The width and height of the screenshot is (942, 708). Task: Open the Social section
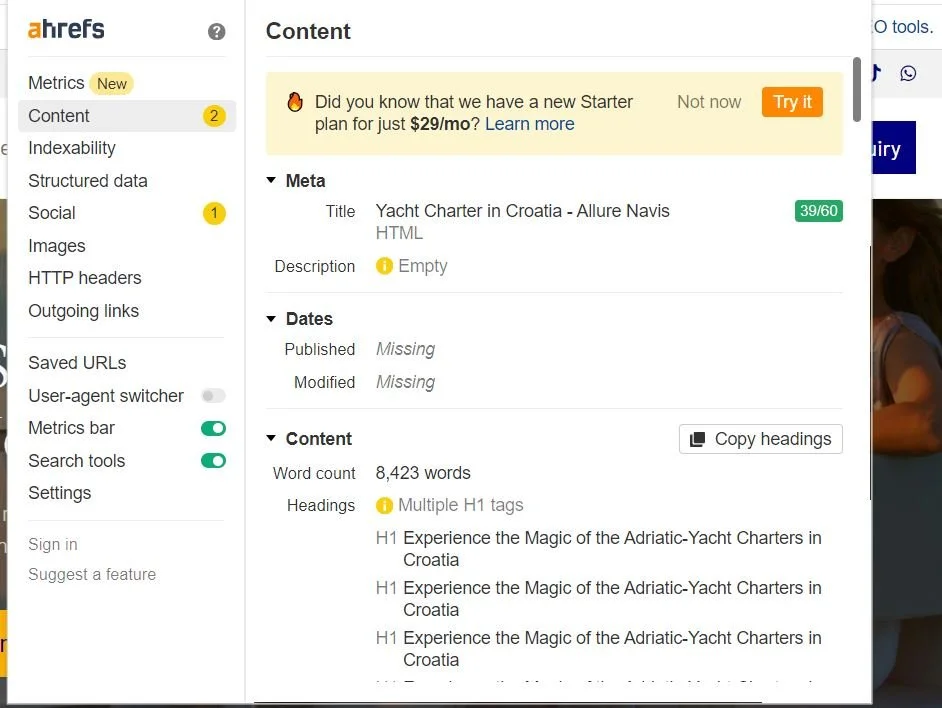52,213
